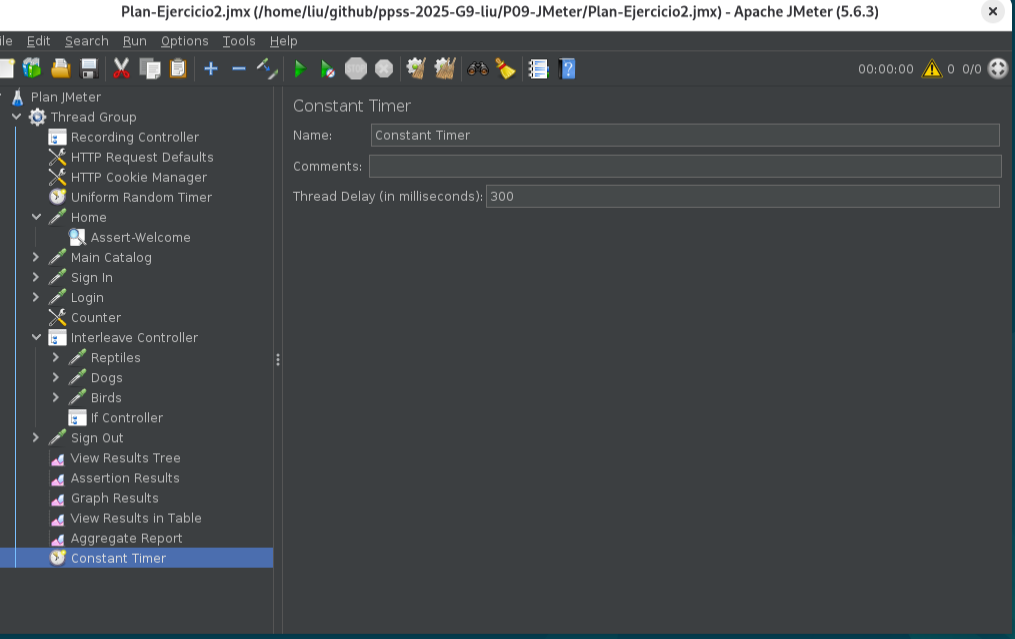The height and width of the screenshot is (639, 1015).
Task: Click the 00:00:00 elapsed time display
Action: click(x=886, y=69)
